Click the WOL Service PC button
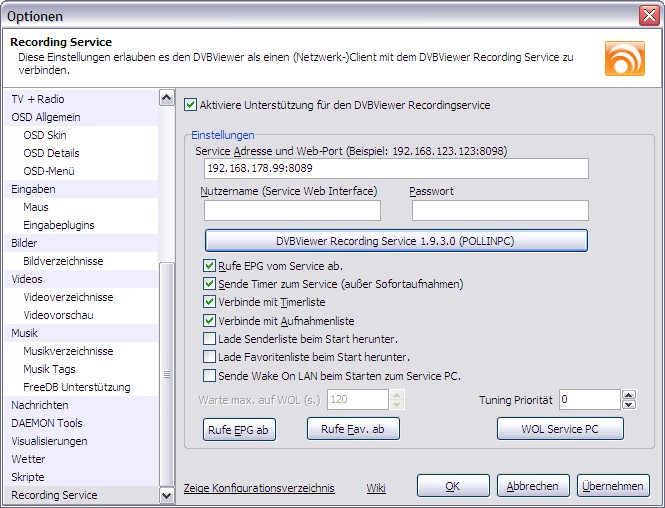Image resolution: width=665 pixels, height=508 pixels. 560,429
